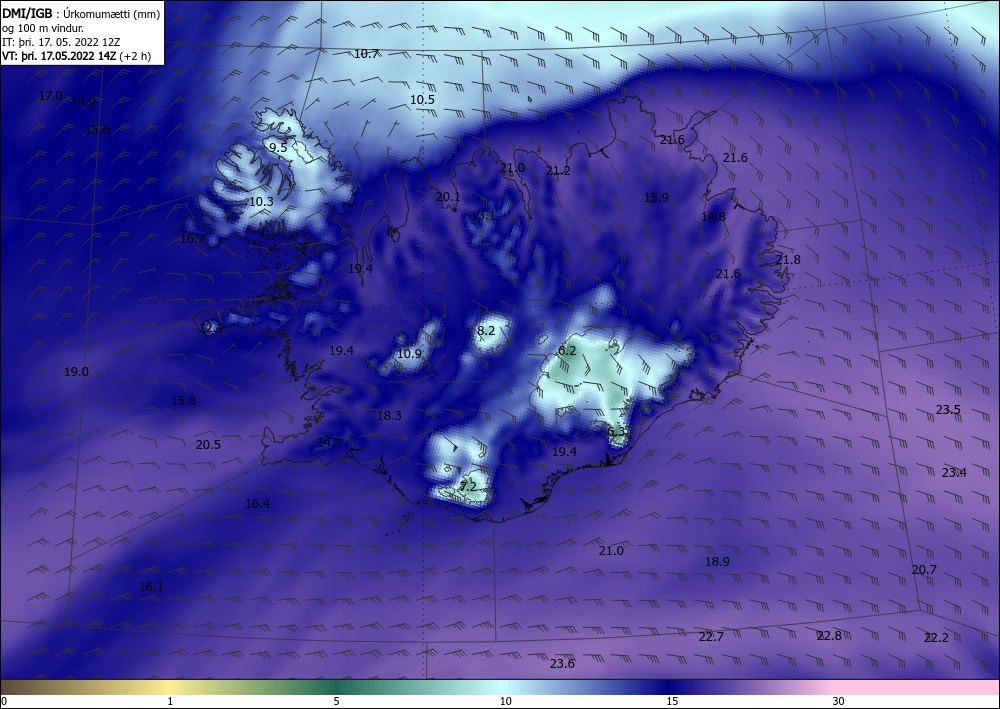Click the 6.3 value on the southeast glacier
This screenshot has height=709, width=1000.
coord(616,432)
